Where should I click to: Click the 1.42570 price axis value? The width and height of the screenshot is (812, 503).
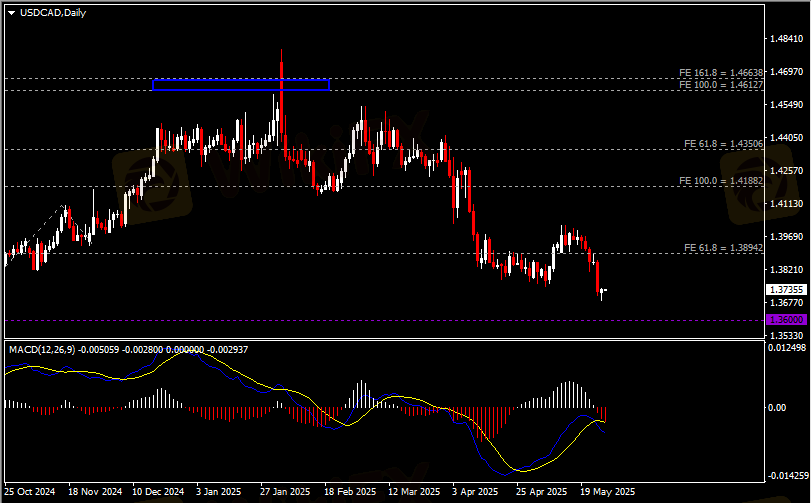(x=787, y=171)
